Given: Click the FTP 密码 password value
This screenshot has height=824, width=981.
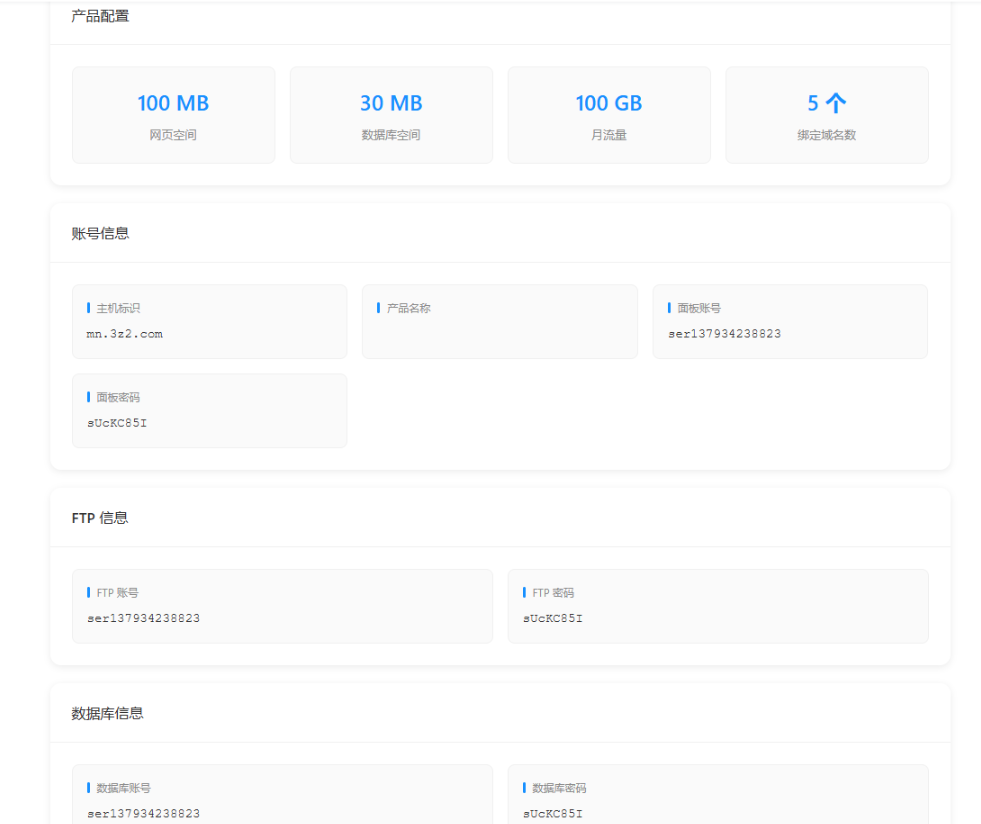Looking at the screenshot, I should point(553,618).
